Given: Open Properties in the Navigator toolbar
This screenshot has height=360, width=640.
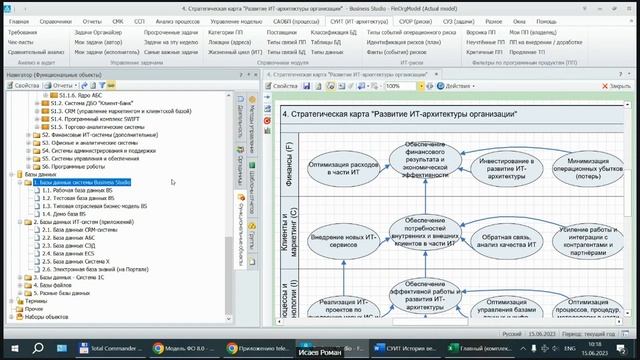Looking at the screenshot, I should tap(23, 85).
